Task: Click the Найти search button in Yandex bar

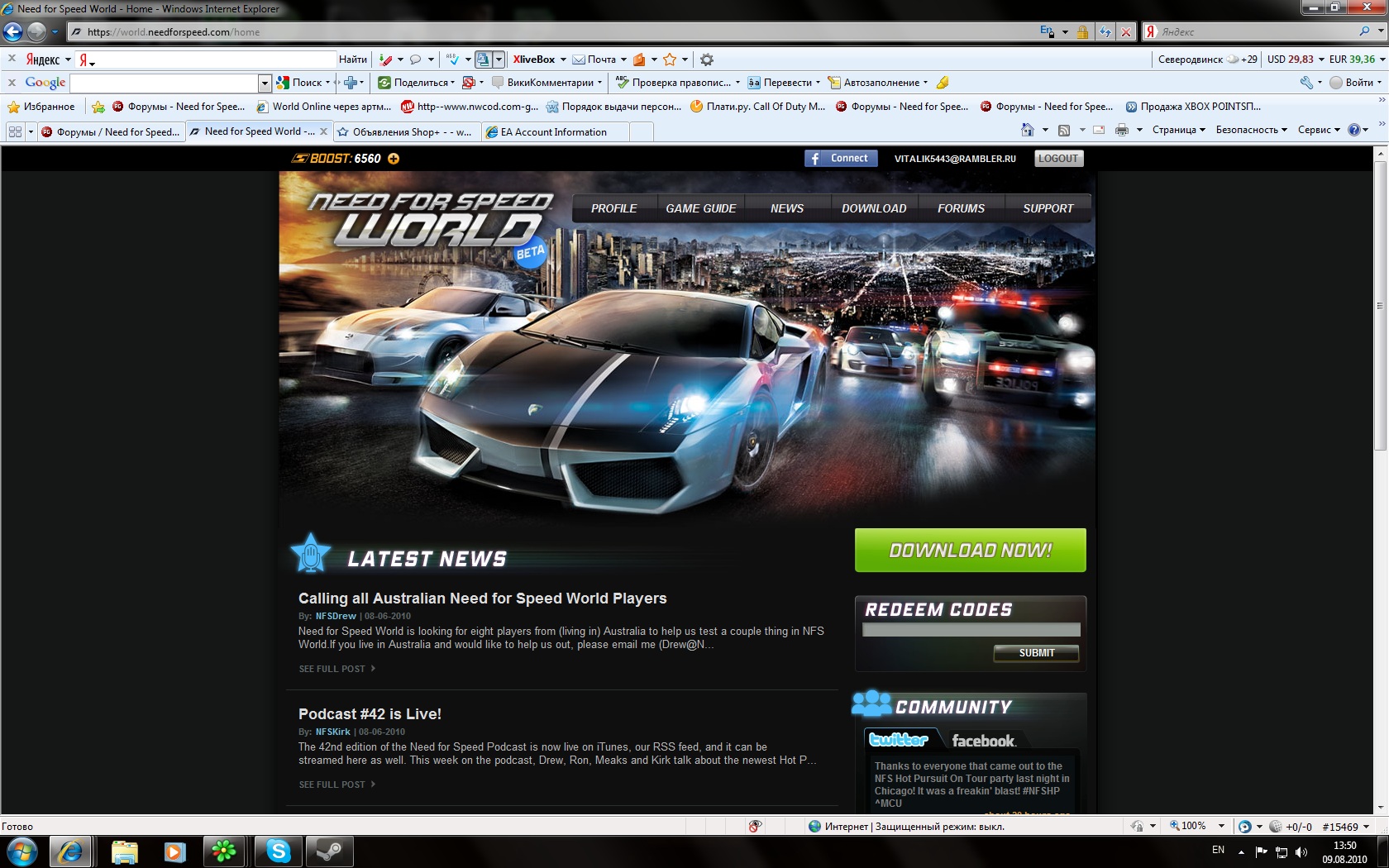Action: click(353, 60)
